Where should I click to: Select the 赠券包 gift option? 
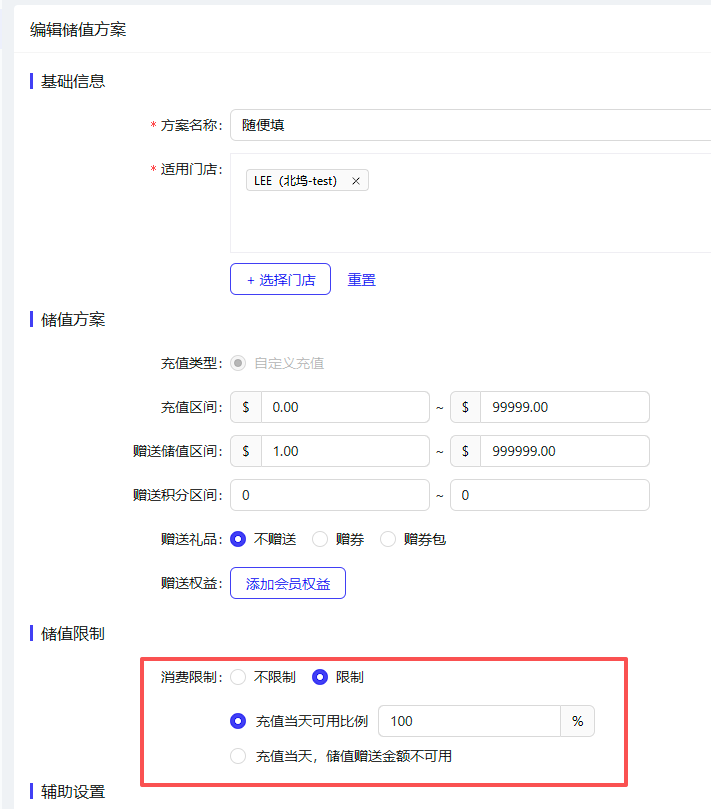point(388,539)
